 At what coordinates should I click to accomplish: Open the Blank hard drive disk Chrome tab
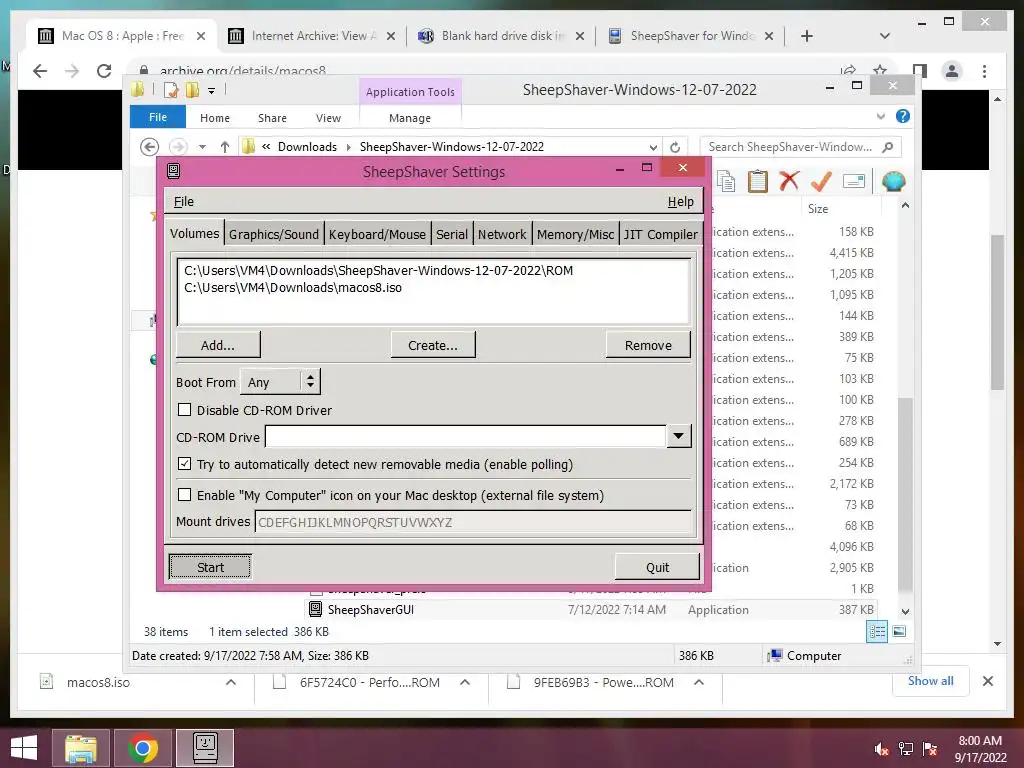[x=501, y=36]
